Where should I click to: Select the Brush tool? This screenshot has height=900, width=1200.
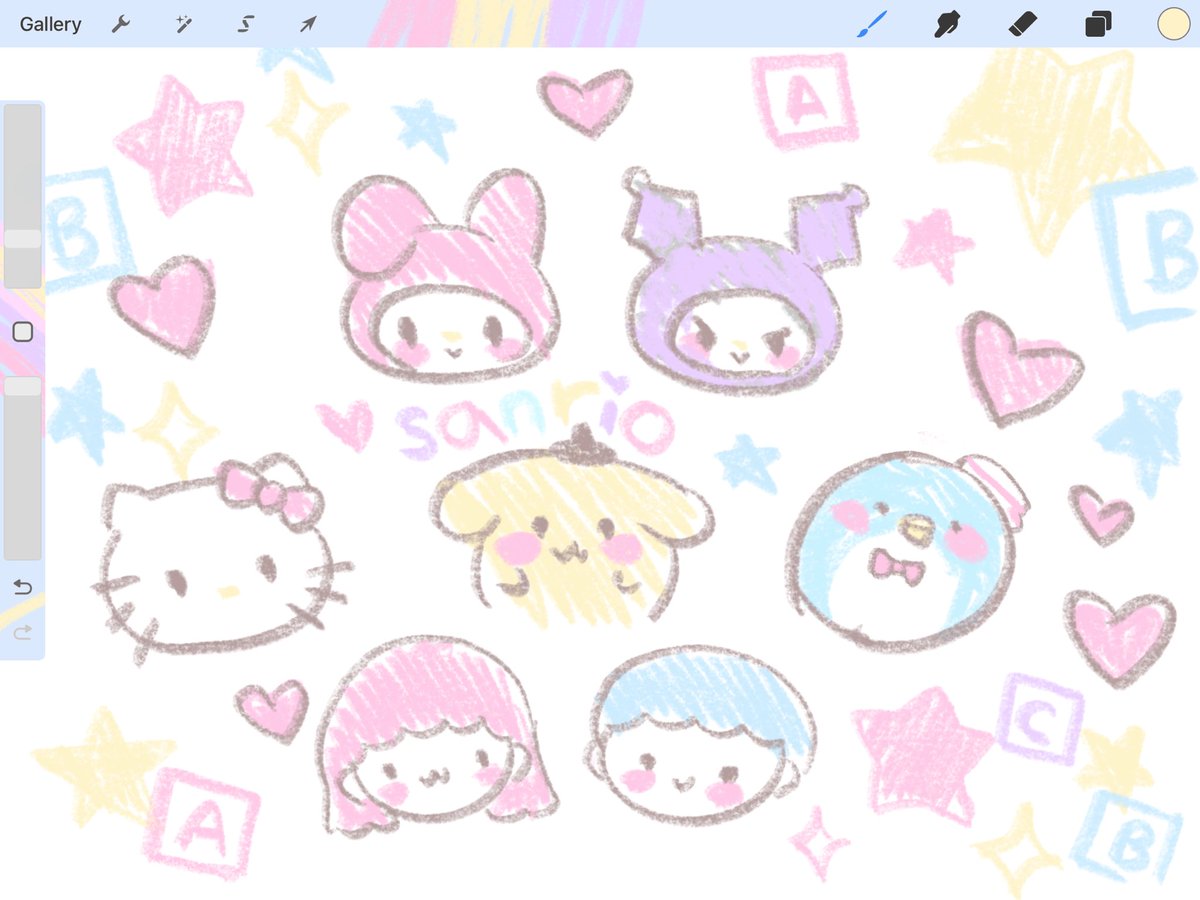click(x=872, y=24)
